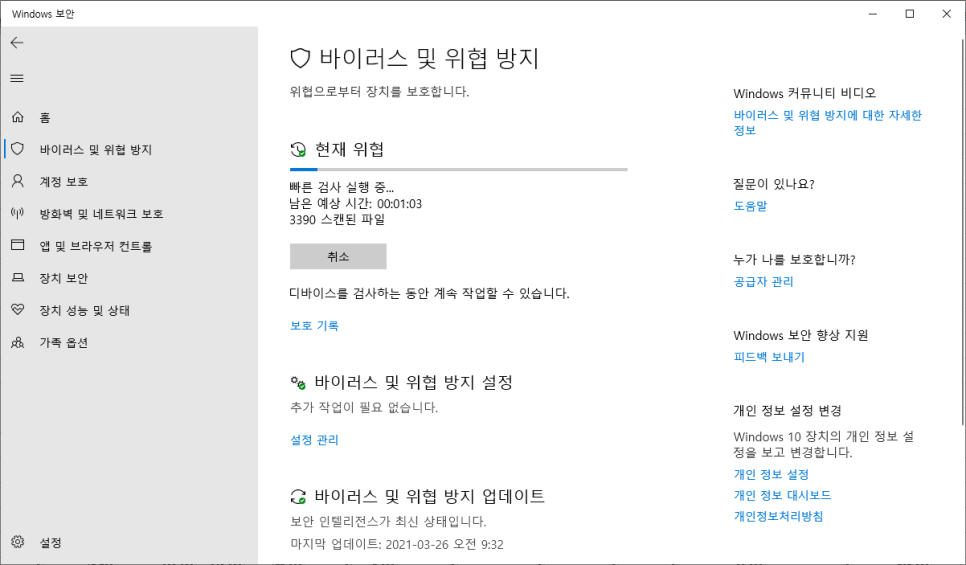Minimize the Windows 보안 window
Image resolution: width=966 pixels, height=565 pixels.
coord(872,14)
